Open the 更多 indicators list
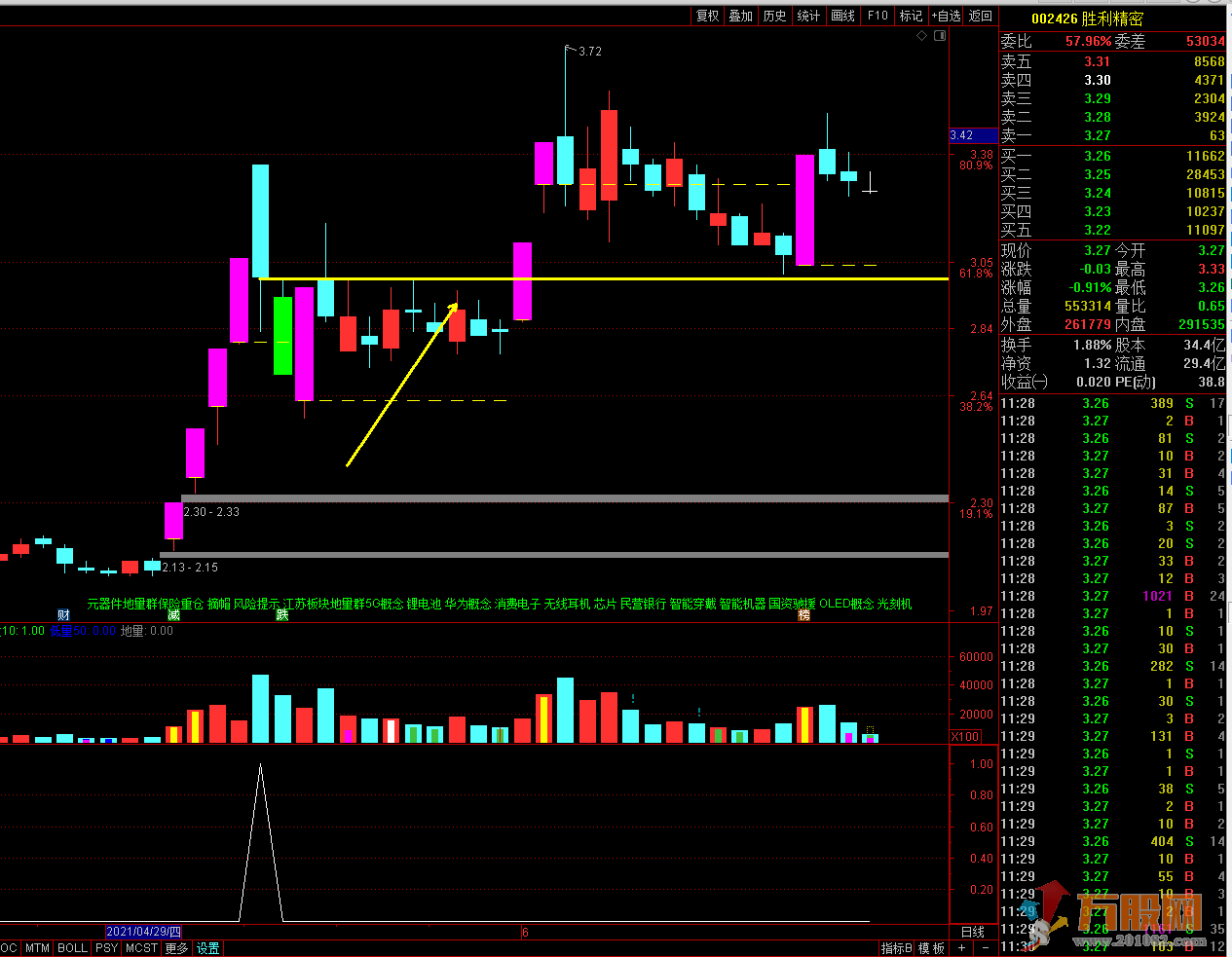 point(176,948)
